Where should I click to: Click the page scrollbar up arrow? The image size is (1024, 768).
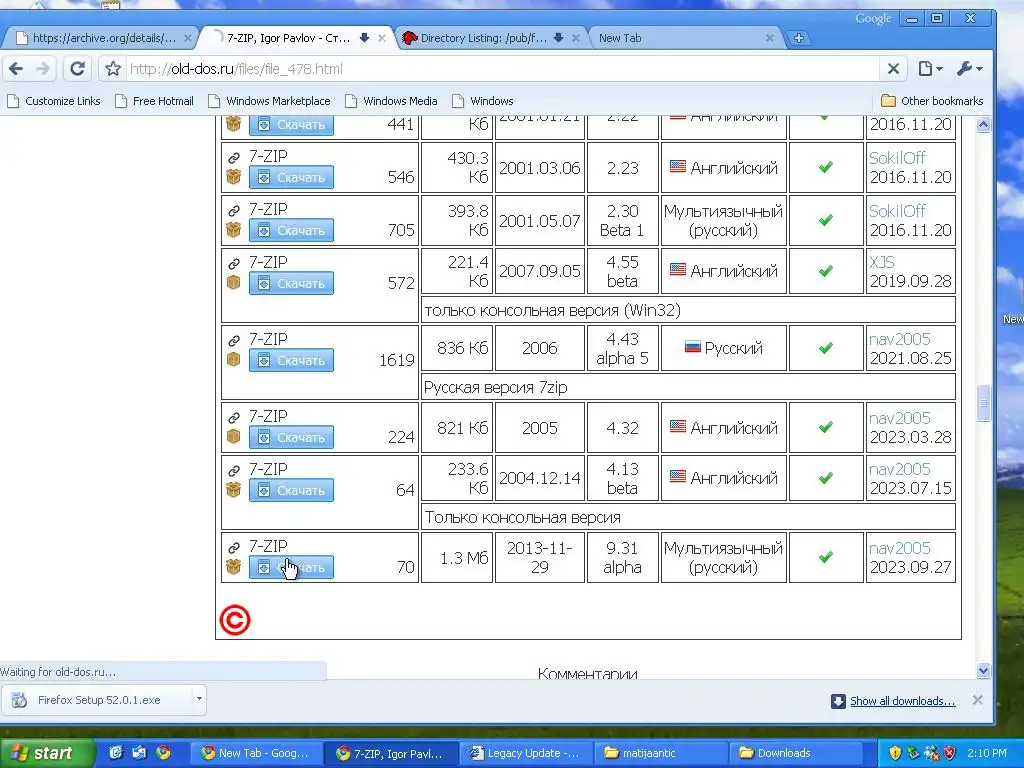pyautogui.click(x=983, y=124)
